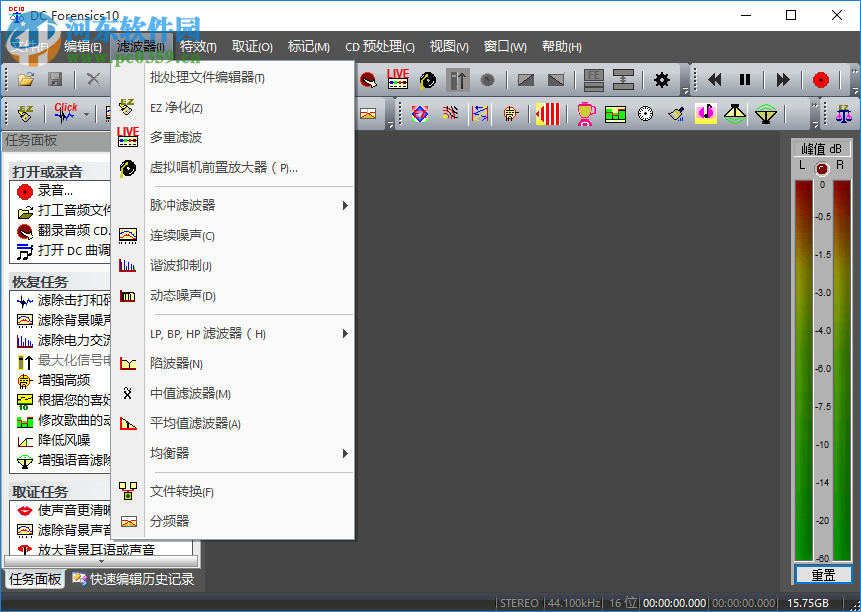Open the 特效(T) menu
Viewport: 861px width, 612px height.
(x=198, y=47)
